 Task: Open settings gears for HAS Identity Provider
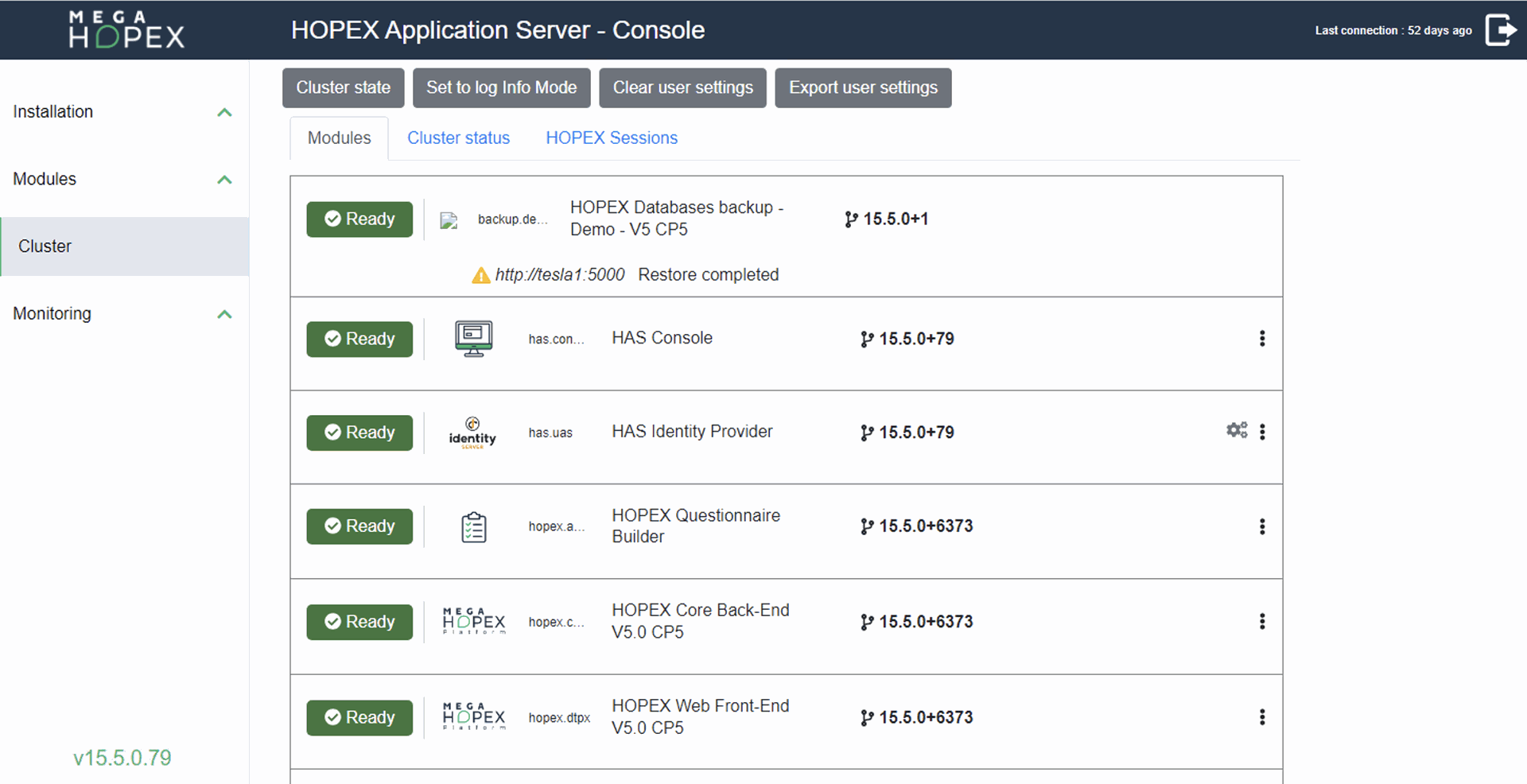1237,430
